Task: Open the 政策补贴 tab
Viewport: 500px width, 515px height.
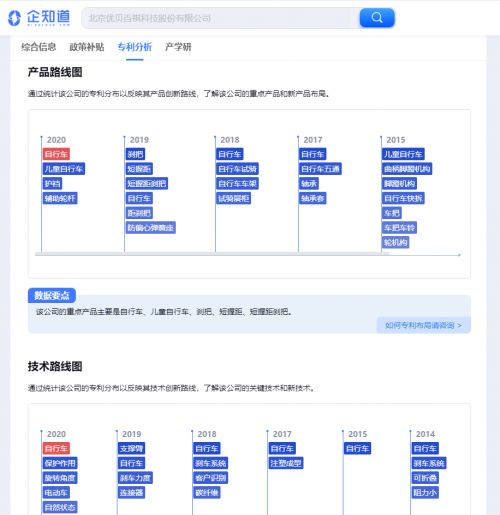Action: tap(87, 47)
